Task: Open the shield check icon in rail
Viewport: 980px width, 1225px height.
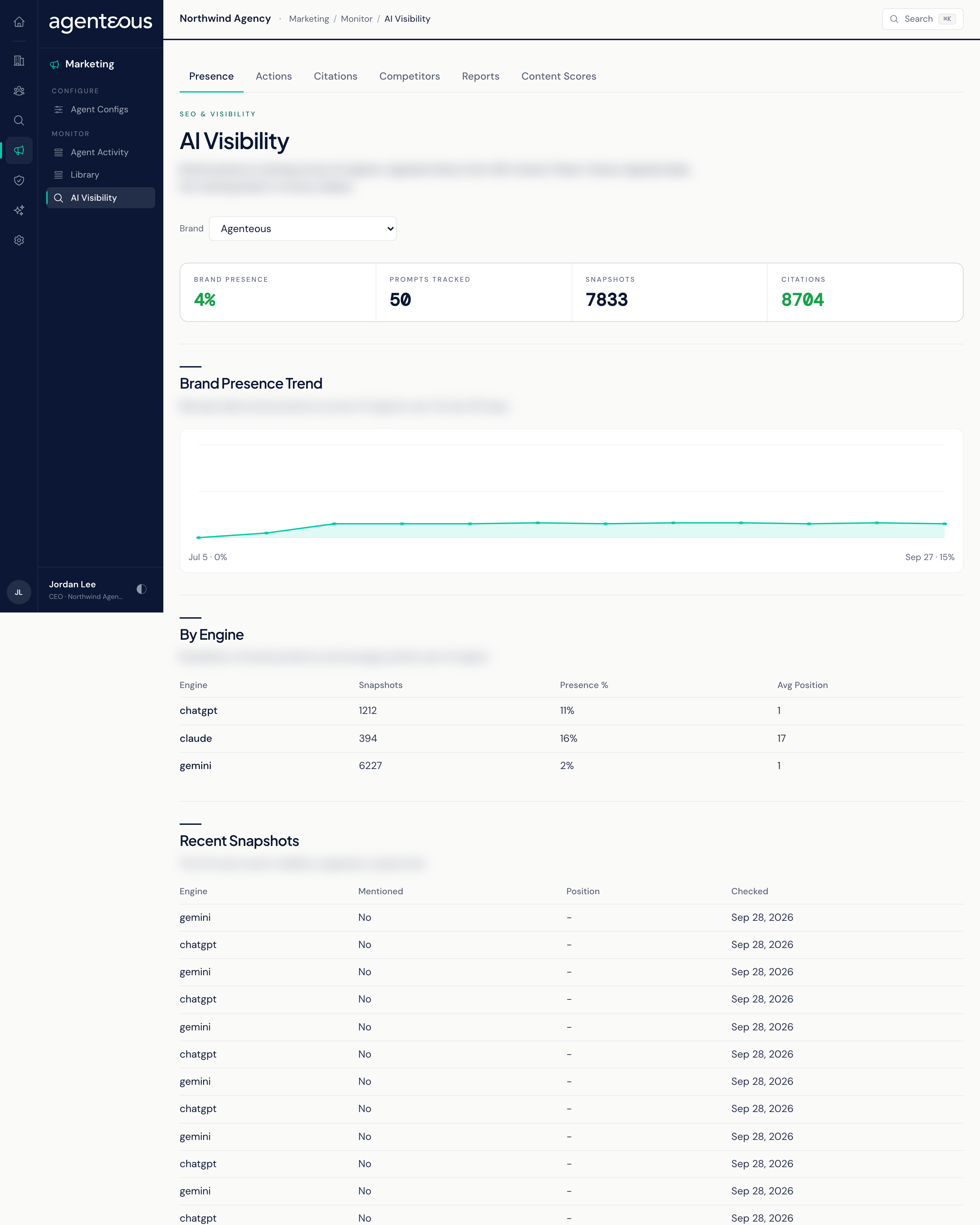Action: coord(19,180)
